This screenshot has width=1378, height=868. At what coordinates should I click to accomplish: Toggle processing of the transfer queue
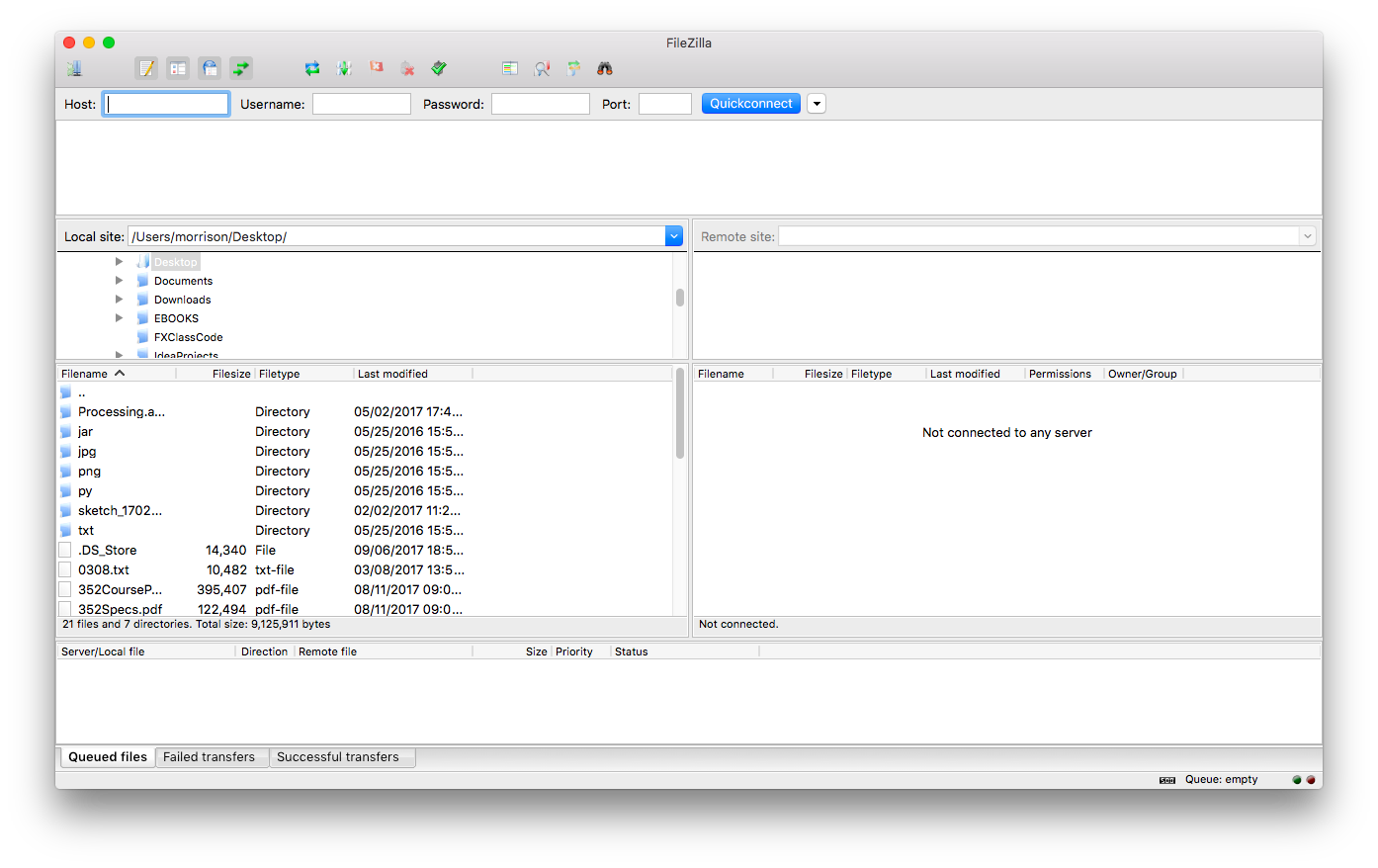coord(344,68)
